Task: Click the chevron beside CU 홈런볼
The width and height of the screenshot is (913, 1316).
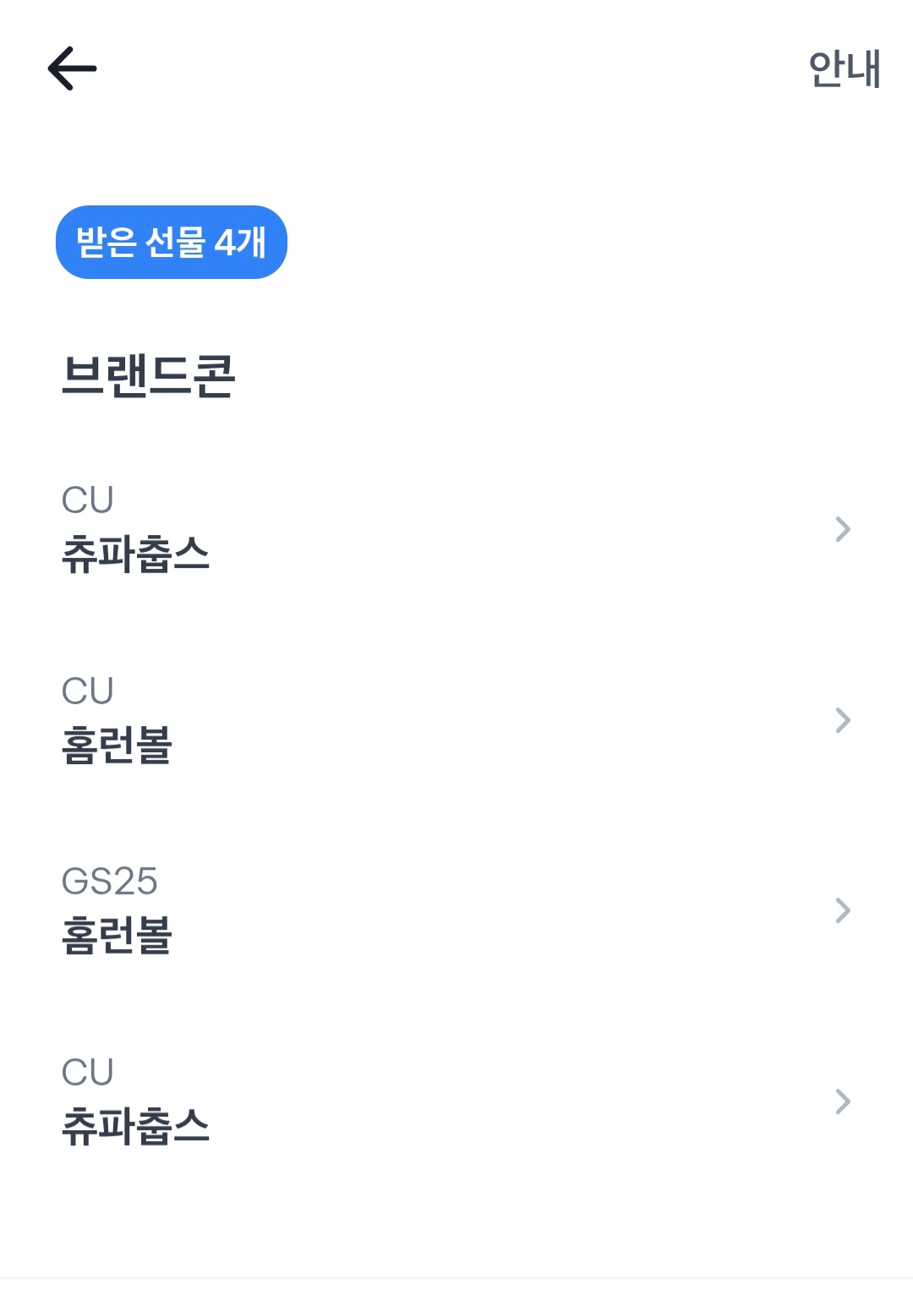Action: (x=842, y=720)
